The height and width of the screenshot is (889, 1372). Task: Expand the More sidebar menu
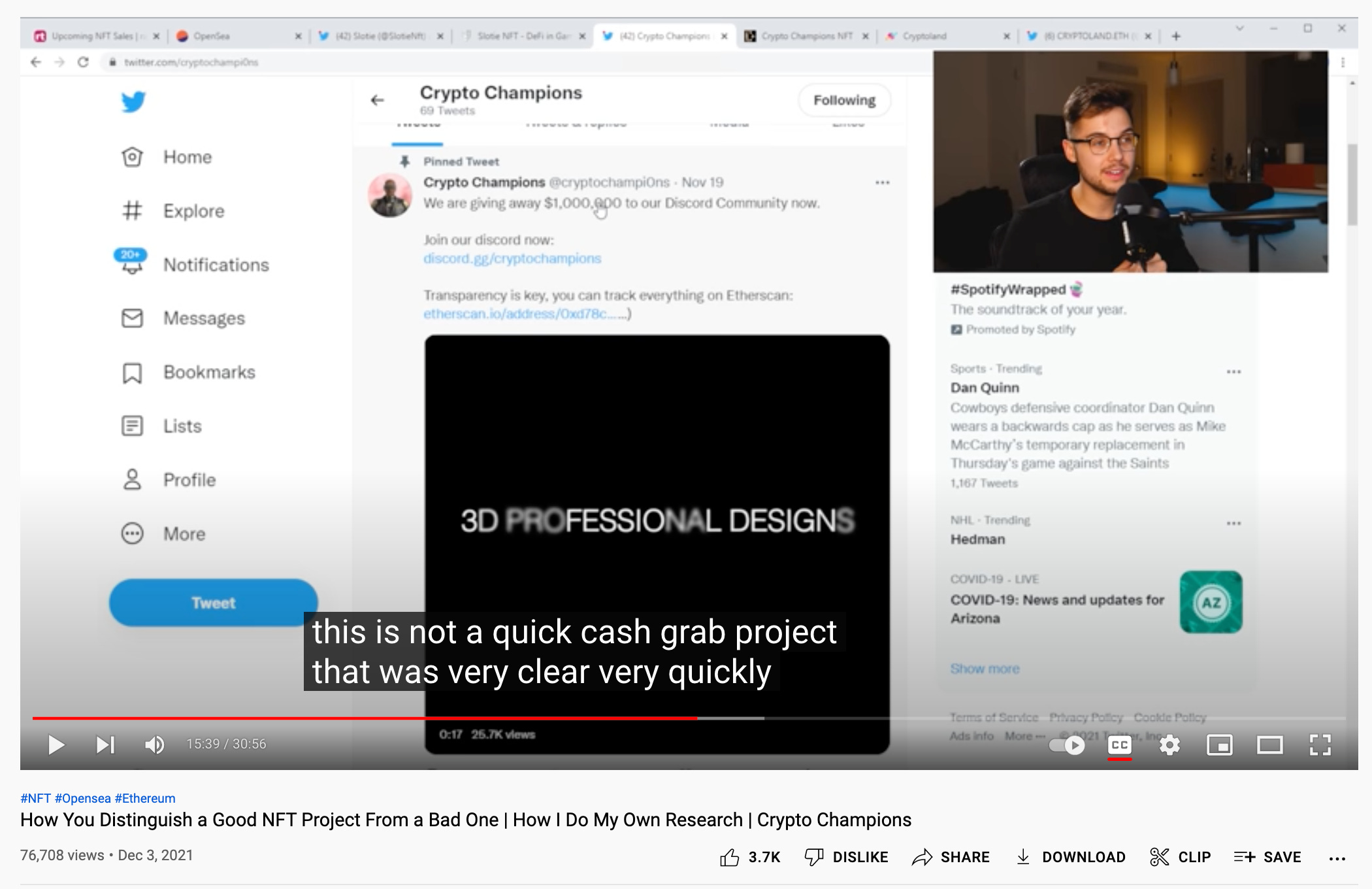pyautogui.click(x=163, y=534)
